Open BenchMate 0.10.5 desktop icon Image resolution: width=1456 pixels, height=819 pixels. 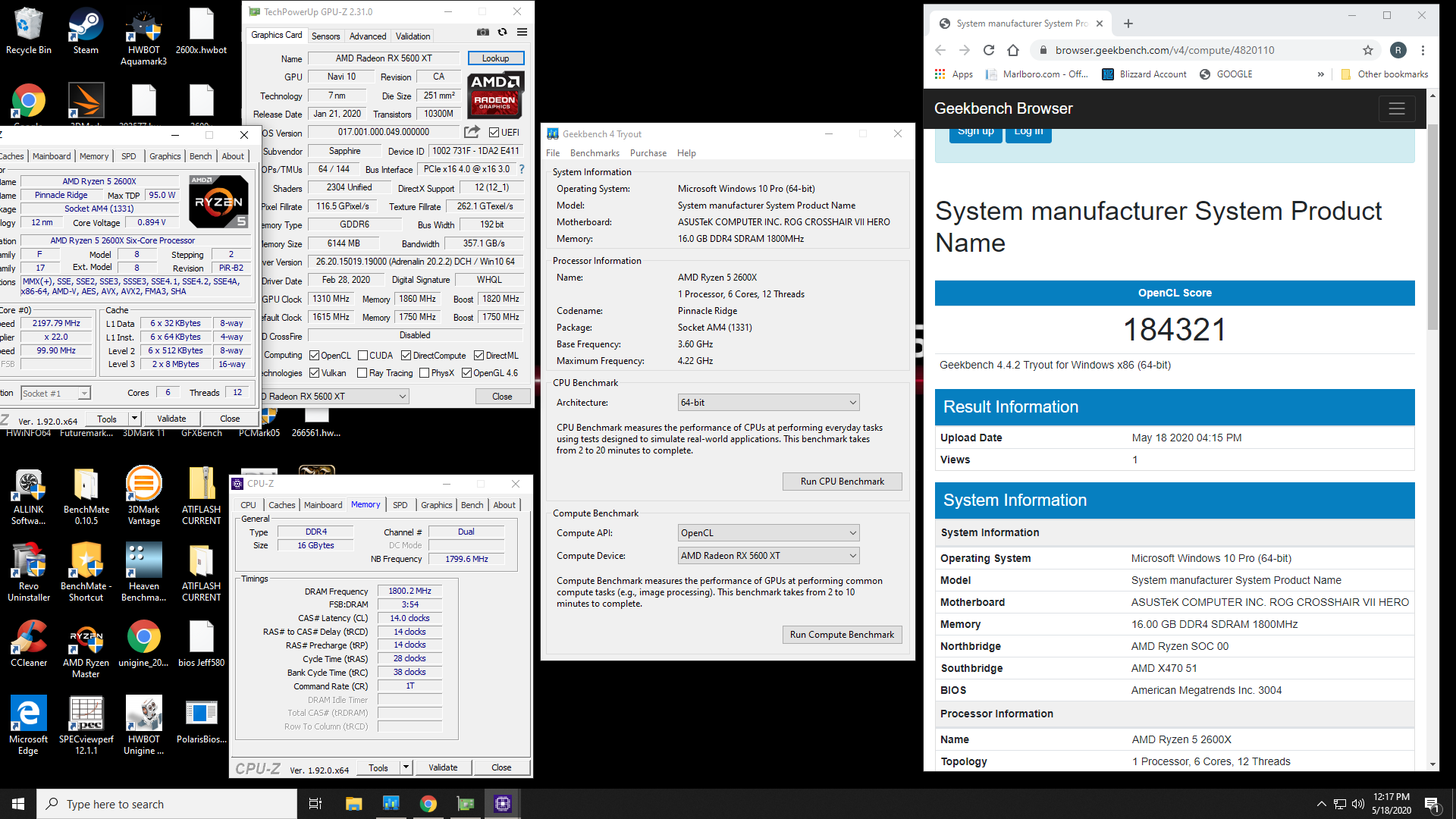point(86,497)
